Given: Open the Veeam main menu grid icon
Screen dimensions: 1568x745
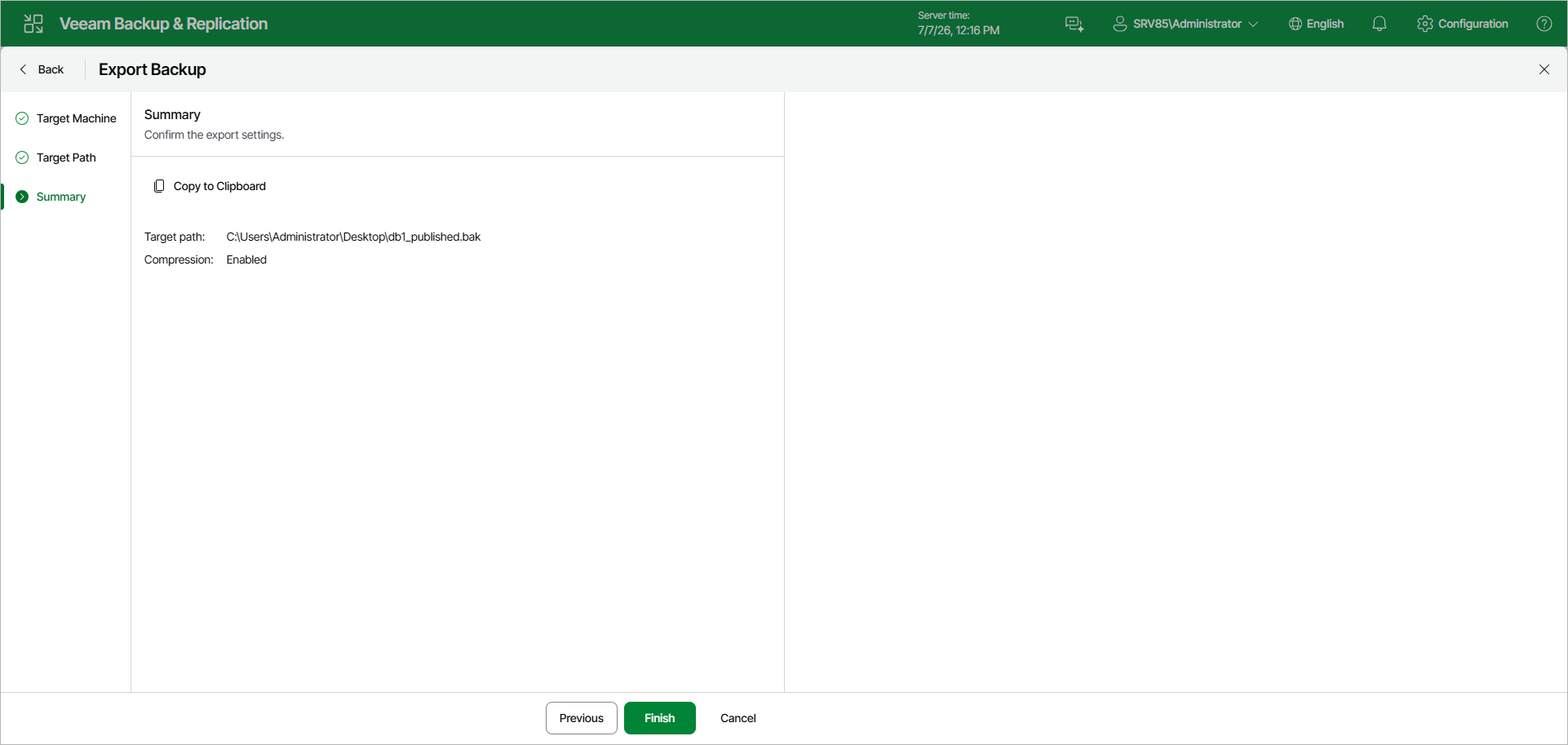Looking at the screenshot, I should 33,24.
